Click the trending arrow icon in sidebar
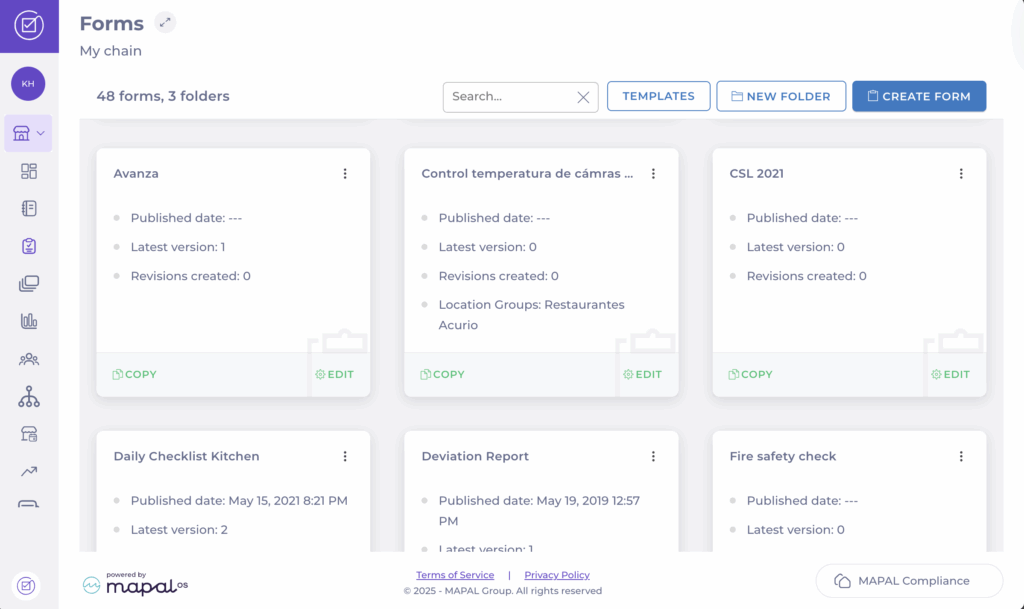This screenshot has height=609, width=1024. (29, 471)
